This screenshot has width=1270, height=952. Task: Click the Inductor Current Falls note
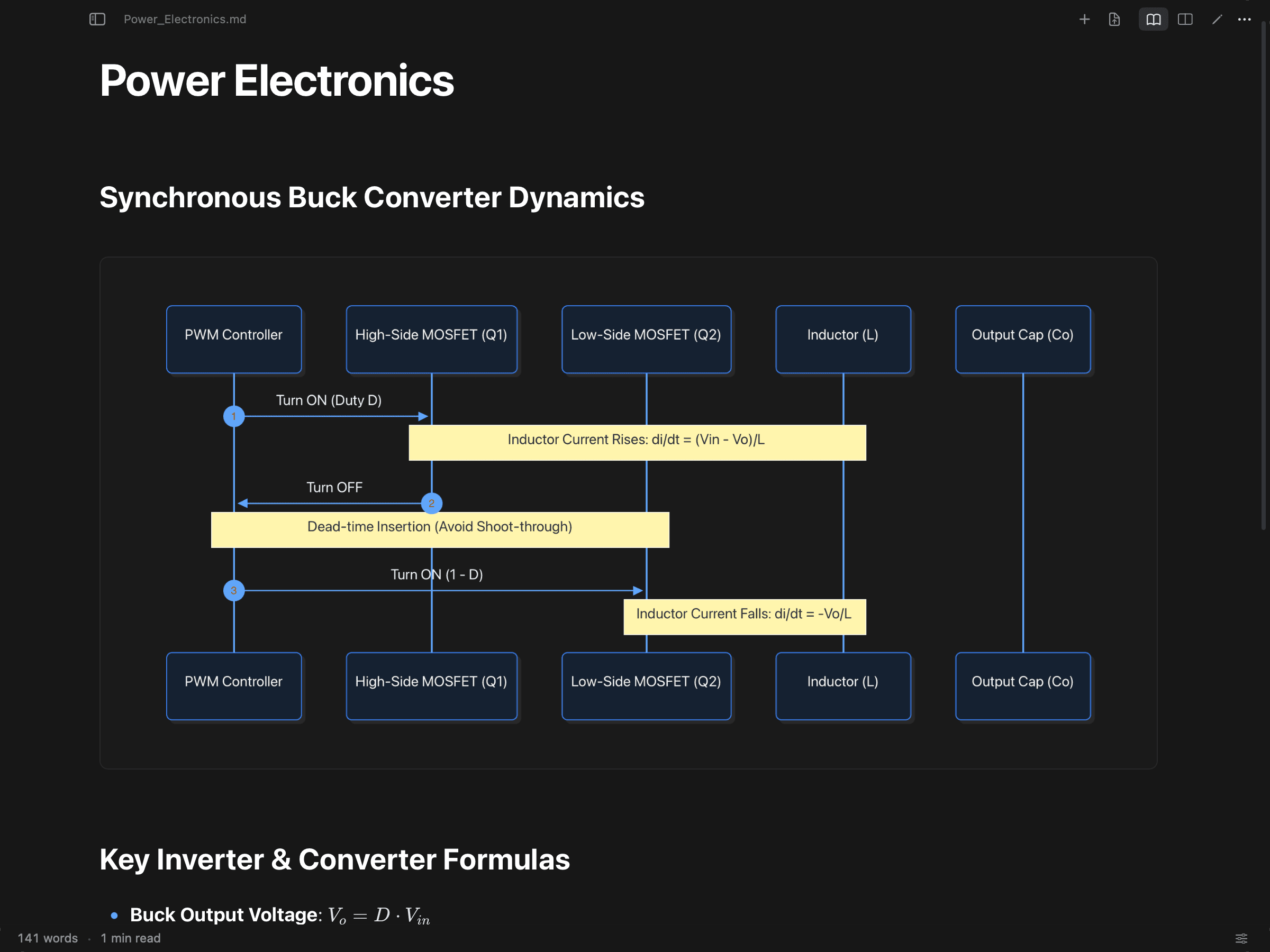(745, 617)
